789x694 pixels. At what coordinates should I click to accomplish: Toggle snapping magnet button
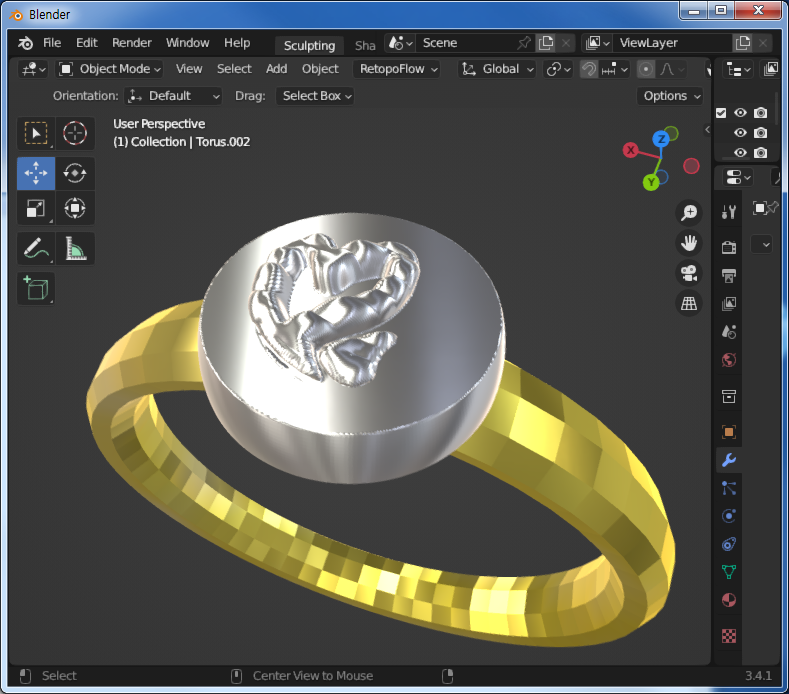click(x=589, y=69)
